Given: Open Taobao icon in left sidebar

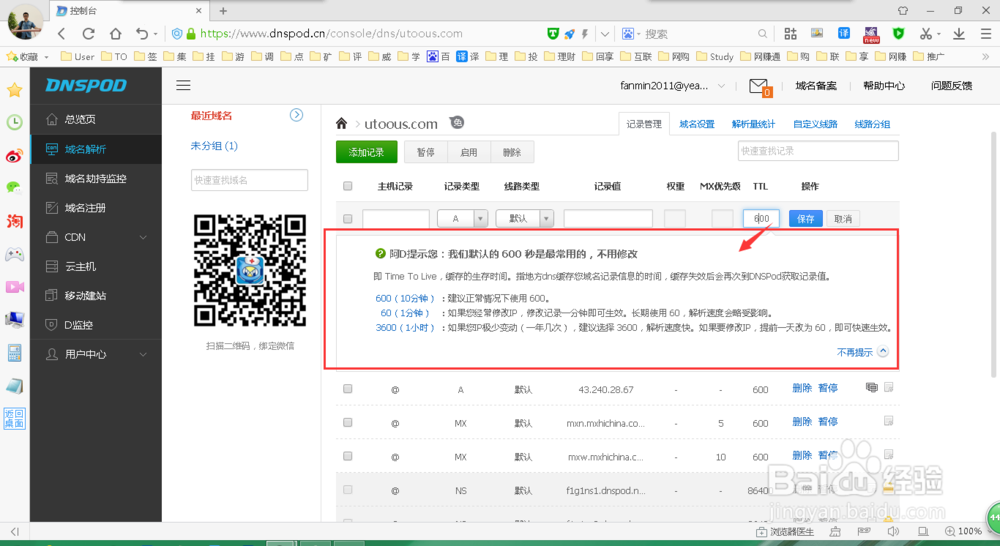Looking at the screenshot, I should (14, 221).
